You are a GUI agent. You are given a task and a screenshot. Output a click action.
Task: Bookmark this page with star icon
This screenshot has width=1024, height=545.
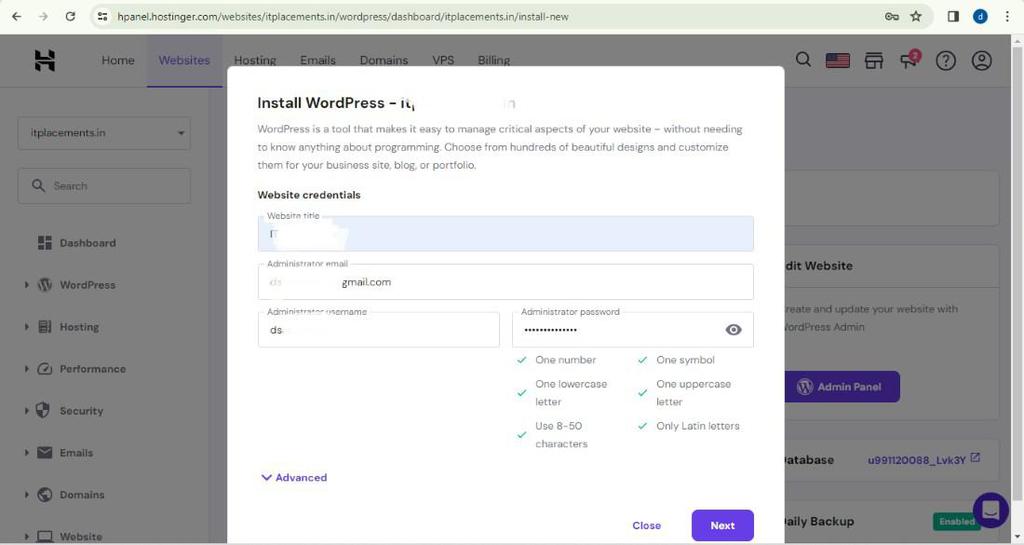[x=916, y=16]
